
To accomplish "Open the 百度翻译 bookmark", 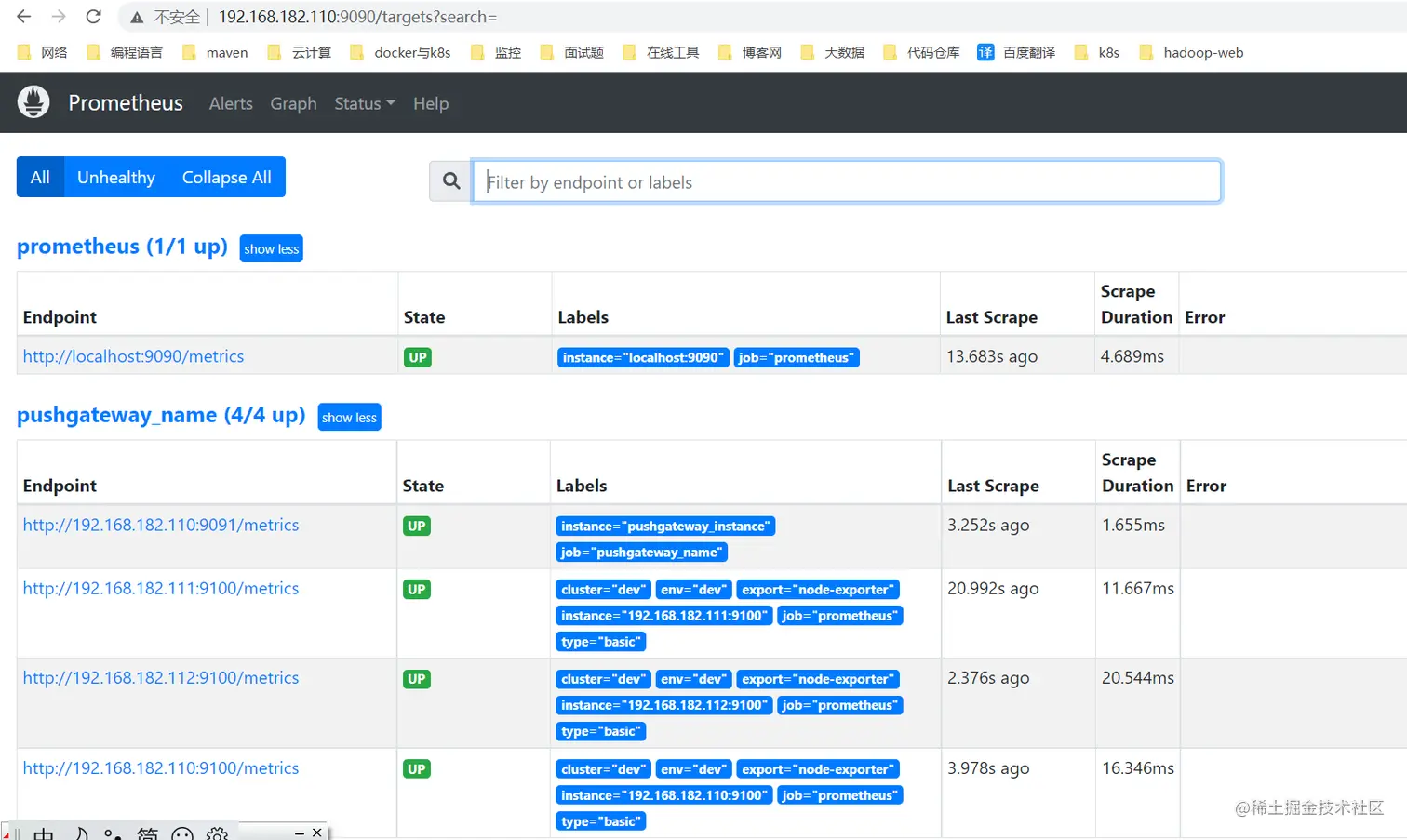I will pyautogui.click(x=1016, y=52).
